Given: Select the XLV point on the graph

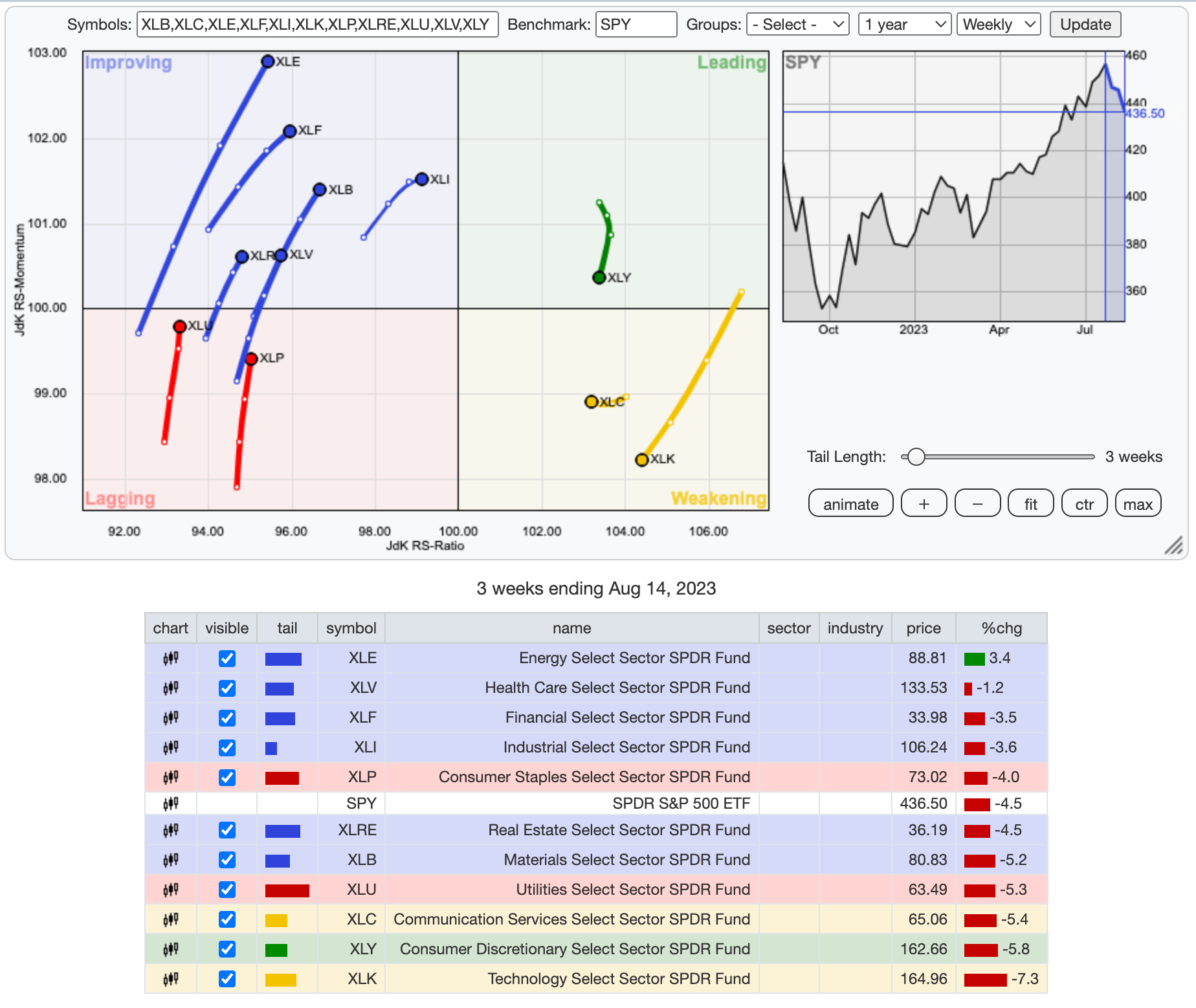Looking at the screenshot, I should (x=281, y=256).
